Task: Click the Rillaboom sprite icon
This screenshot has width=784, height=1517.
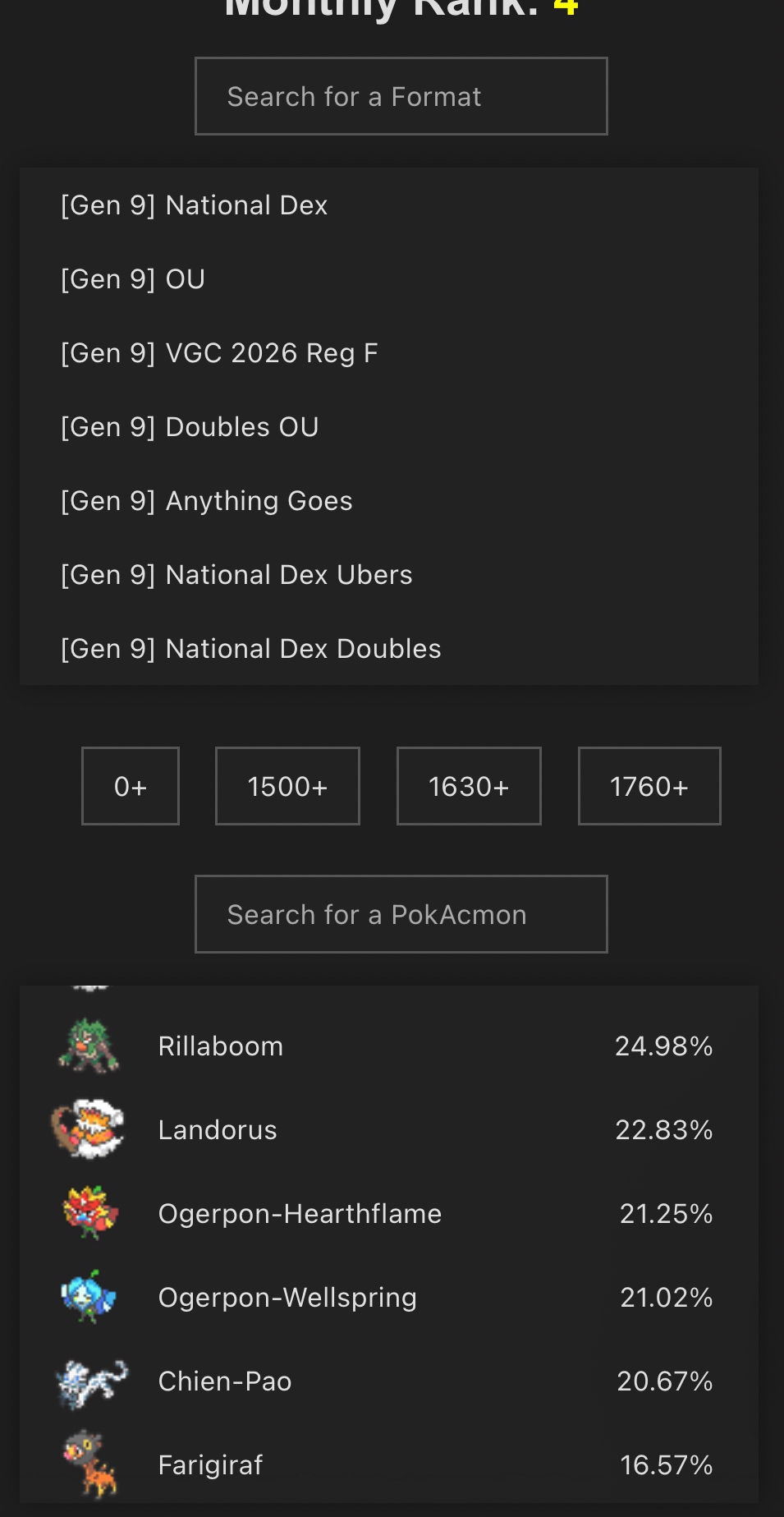Action: pyautogui.click(x=89, y=1046)
